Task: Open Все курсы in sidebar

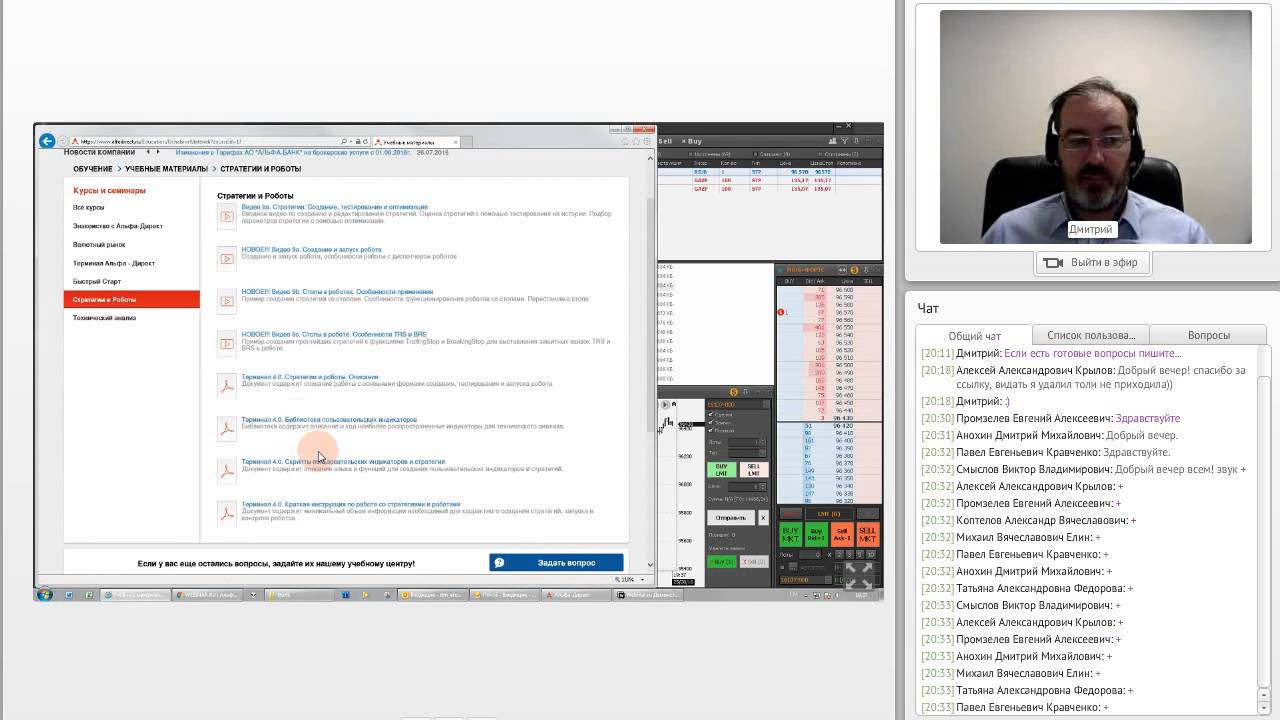Action: coord(89,208)
